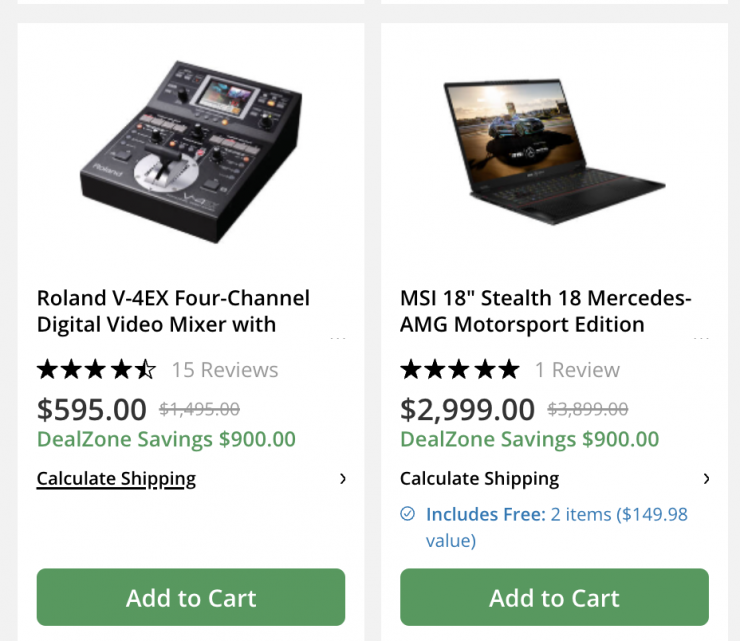740x641 pixels.
Task: Click the chevron arrow beside MSI's Calculate Shipping
Action: [x=706, y=478]
